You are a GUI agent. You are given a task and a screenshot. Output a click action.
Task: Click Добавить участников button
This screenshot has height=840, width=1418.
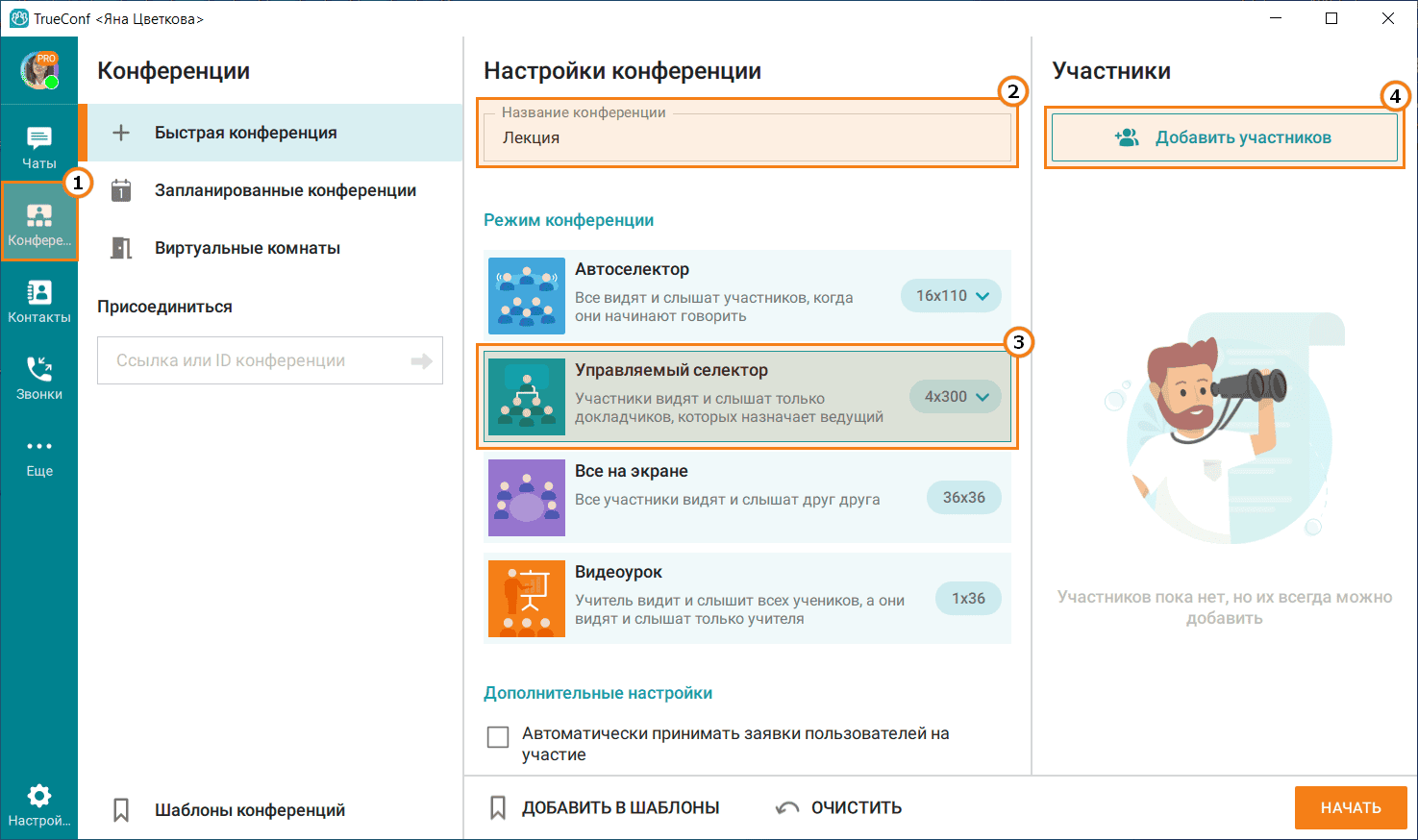coord(1224,137)
